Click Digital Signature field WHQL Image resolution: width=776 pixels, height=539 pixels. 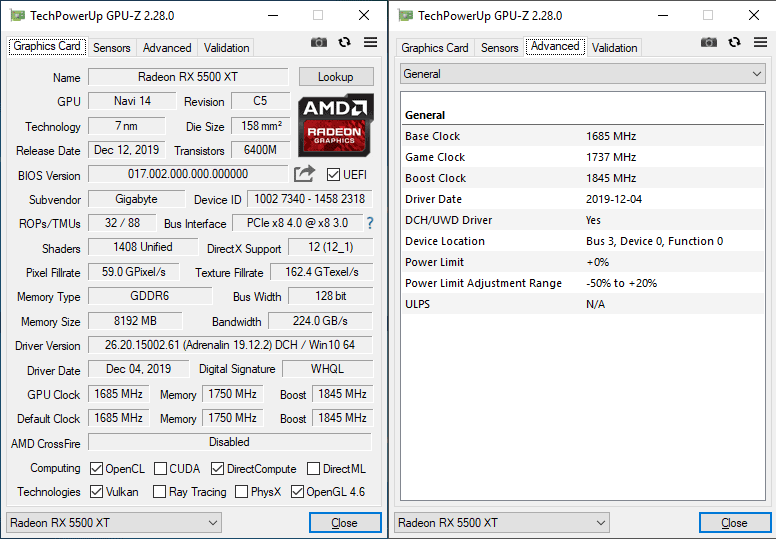[x=327, y=369]
